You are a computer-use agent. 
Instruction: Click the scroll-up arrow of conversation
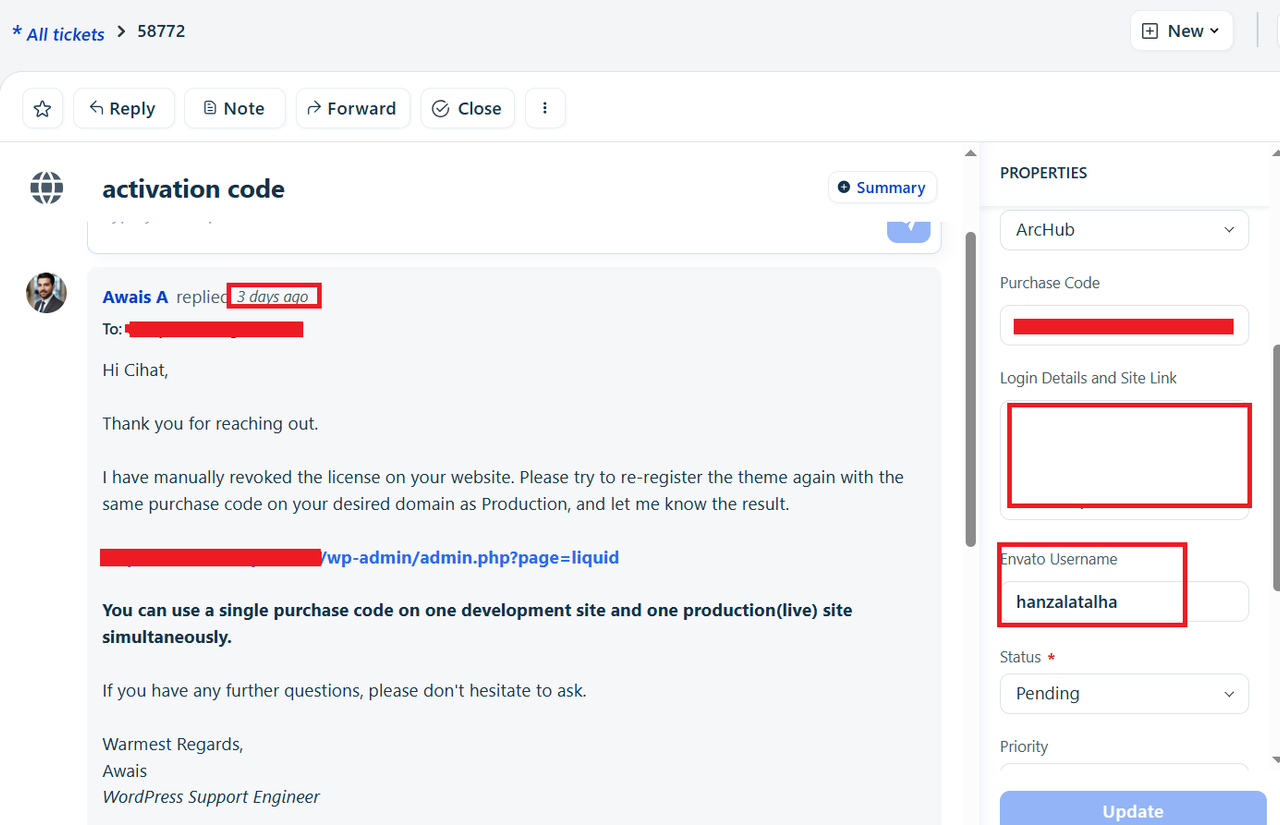click(970, 153)
